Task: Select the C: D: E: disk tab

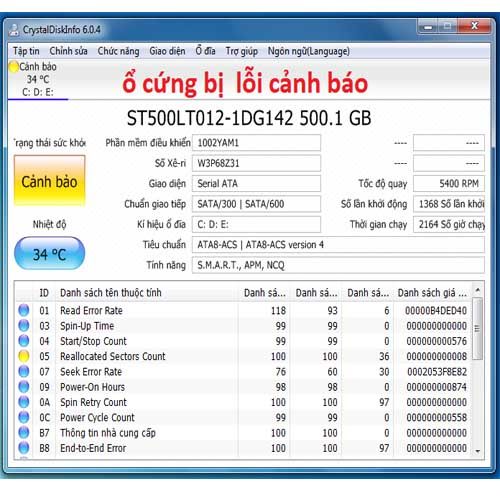Action: coord(38,80)
